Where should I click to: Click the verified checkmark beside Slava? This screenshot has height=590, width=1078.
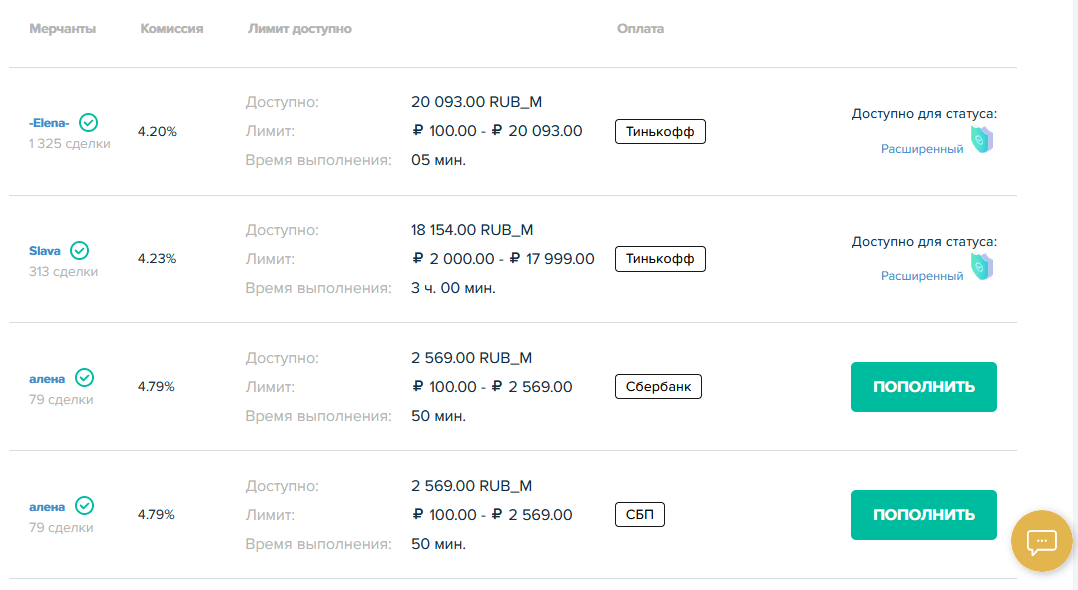point(79,251)
